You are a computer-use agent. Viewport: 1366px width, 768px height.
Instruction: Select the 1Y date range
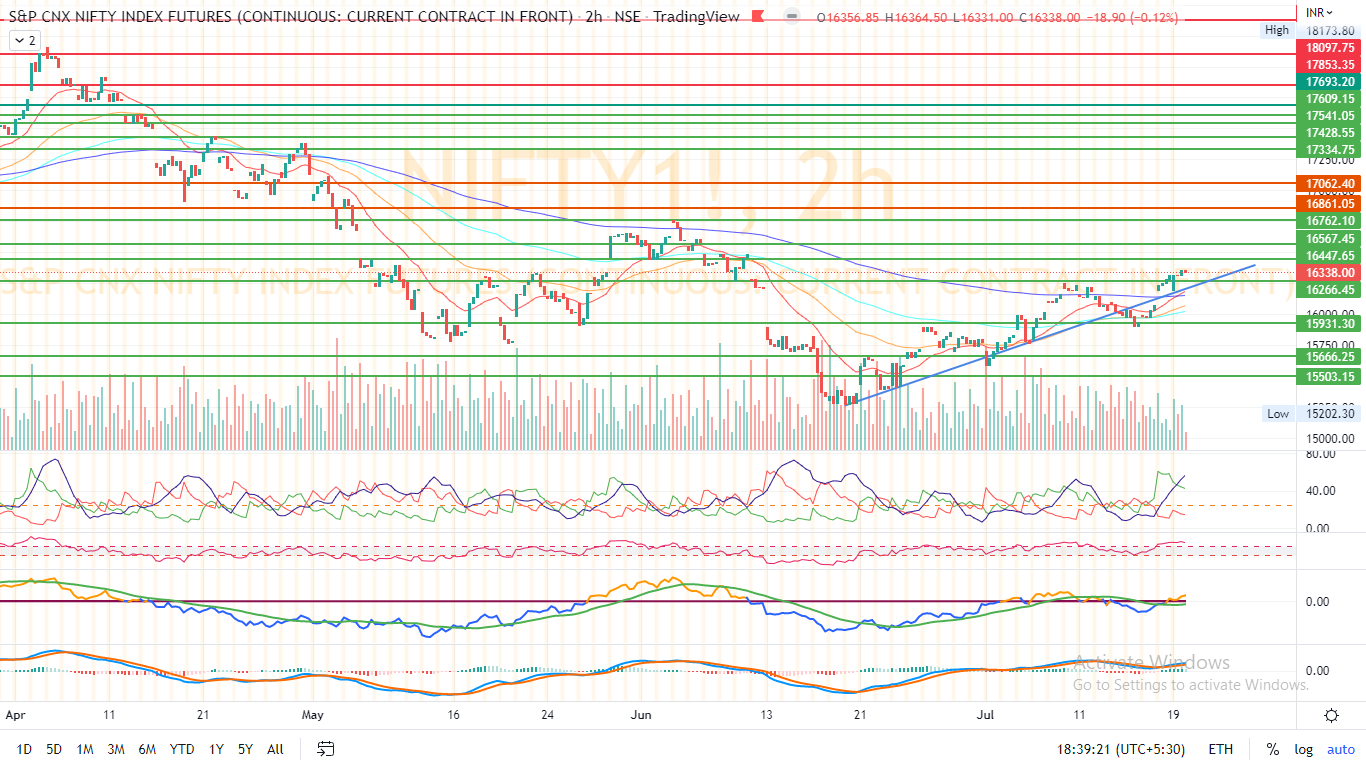216,749
